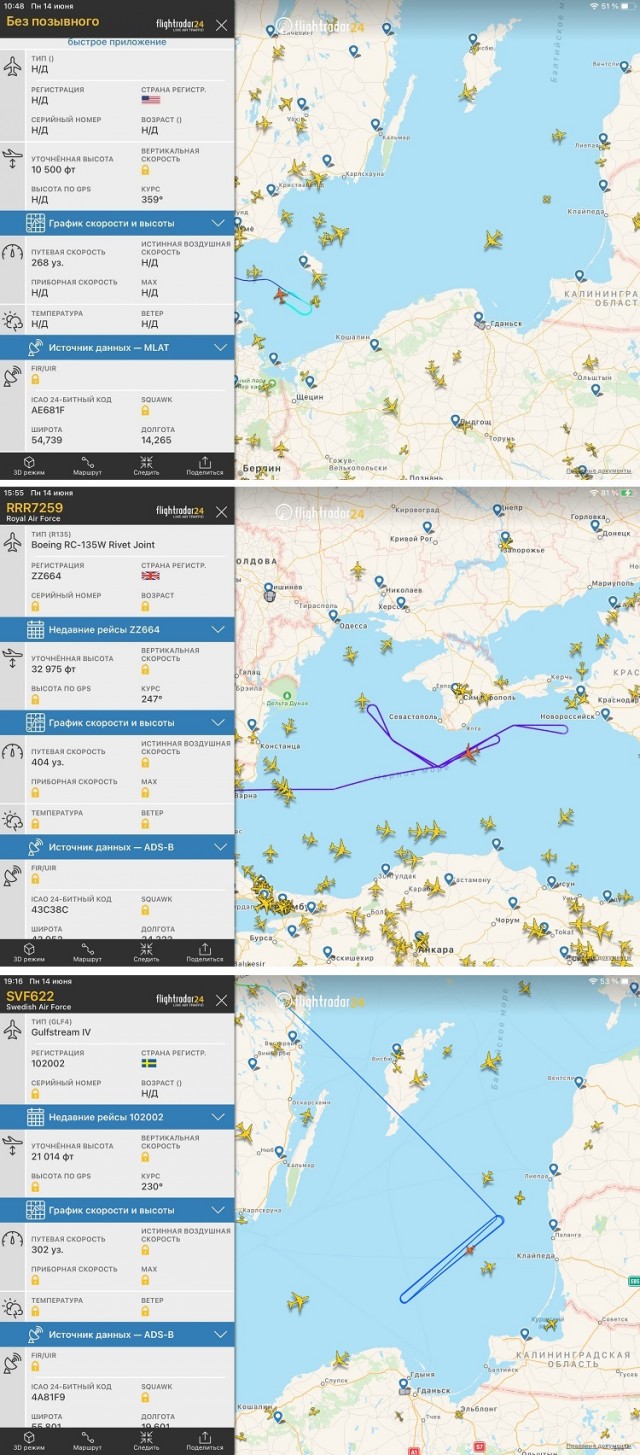640x1455 pixels.
Task: Tap the Gulfstream IV type text
Action: tap(59, 1032)
